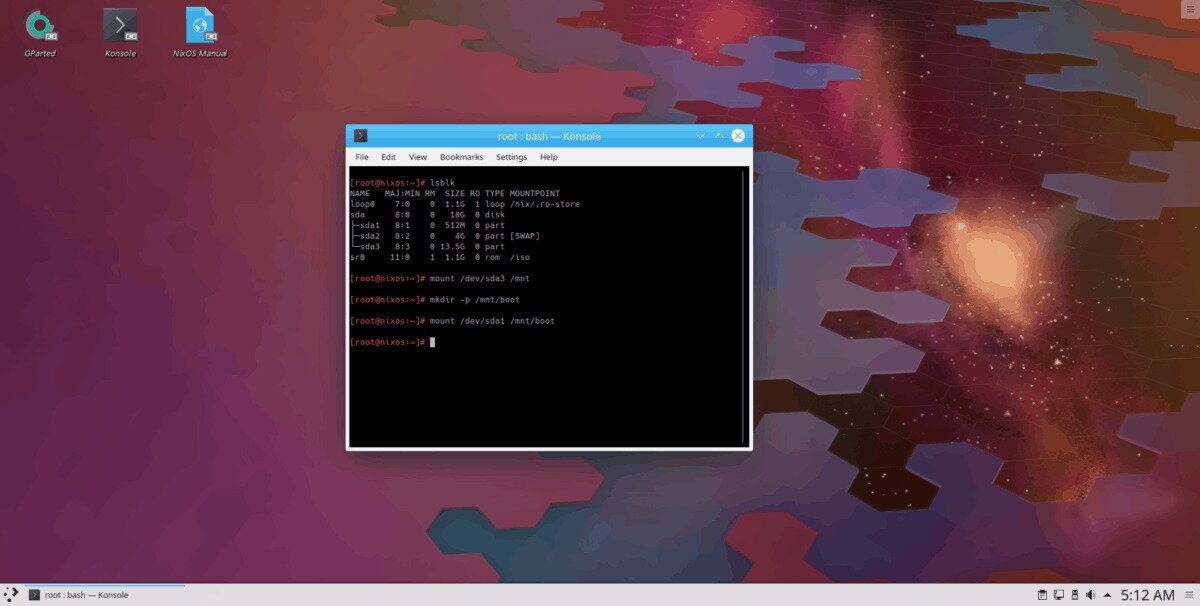Open the Edit menu in Konsole
Screen dimensions: 1200x606
pyautogui.click(x=388, y=157)
